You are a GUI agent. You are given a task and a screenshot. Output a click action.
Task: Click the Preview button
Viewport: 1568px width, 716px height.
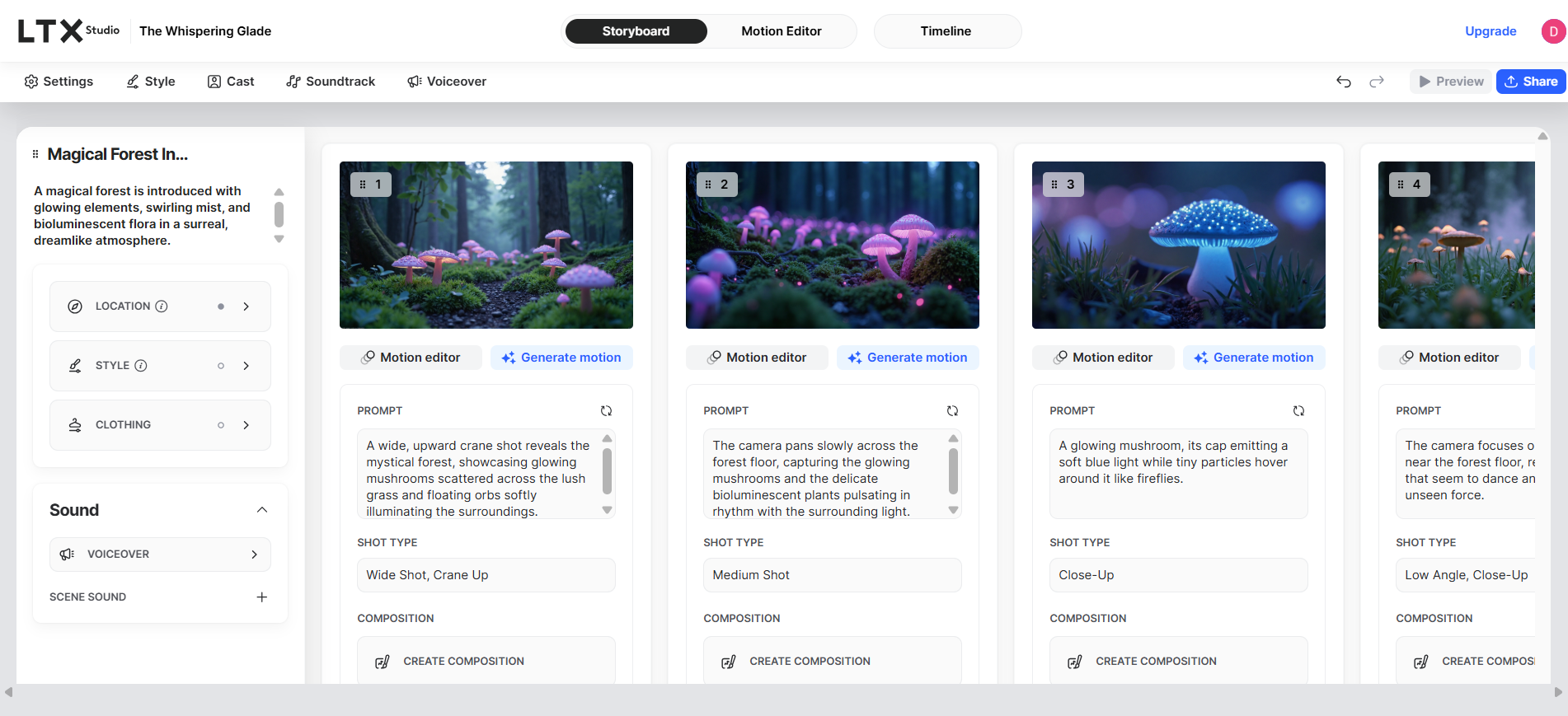[x=1451, y=82]
